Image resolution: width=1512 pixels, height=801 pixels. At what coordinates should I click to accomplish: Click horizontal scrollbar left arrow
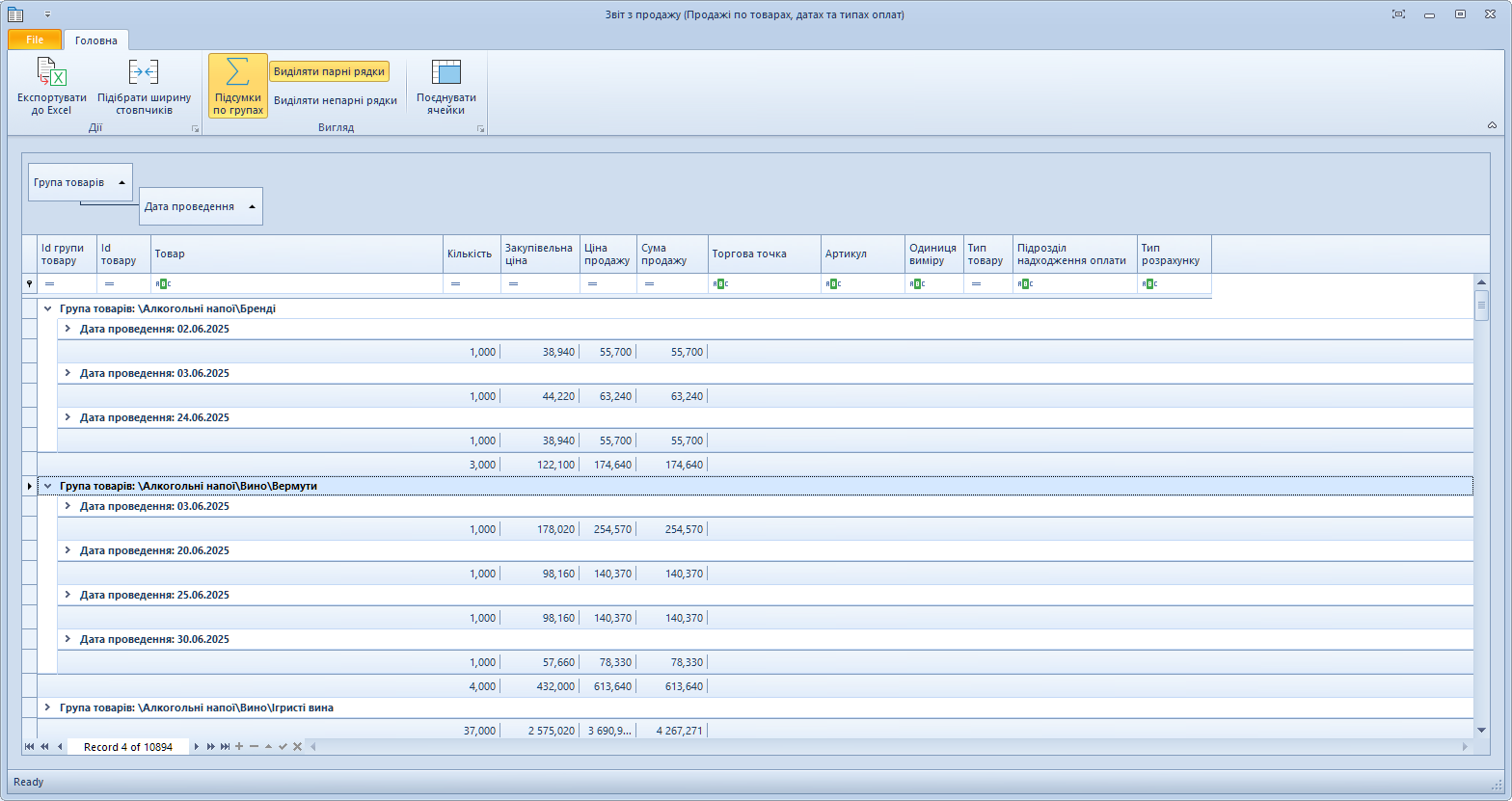[x=312, y=747]
